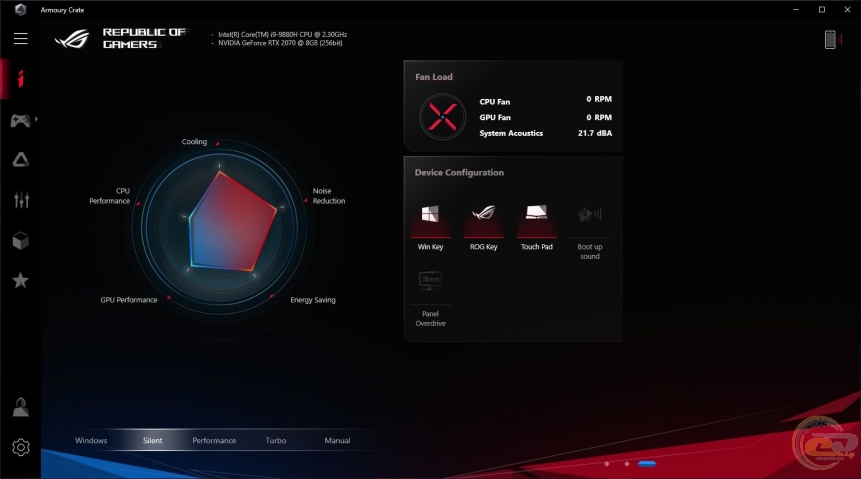Click the fan blade icon in Fan Load

[442, 117]
